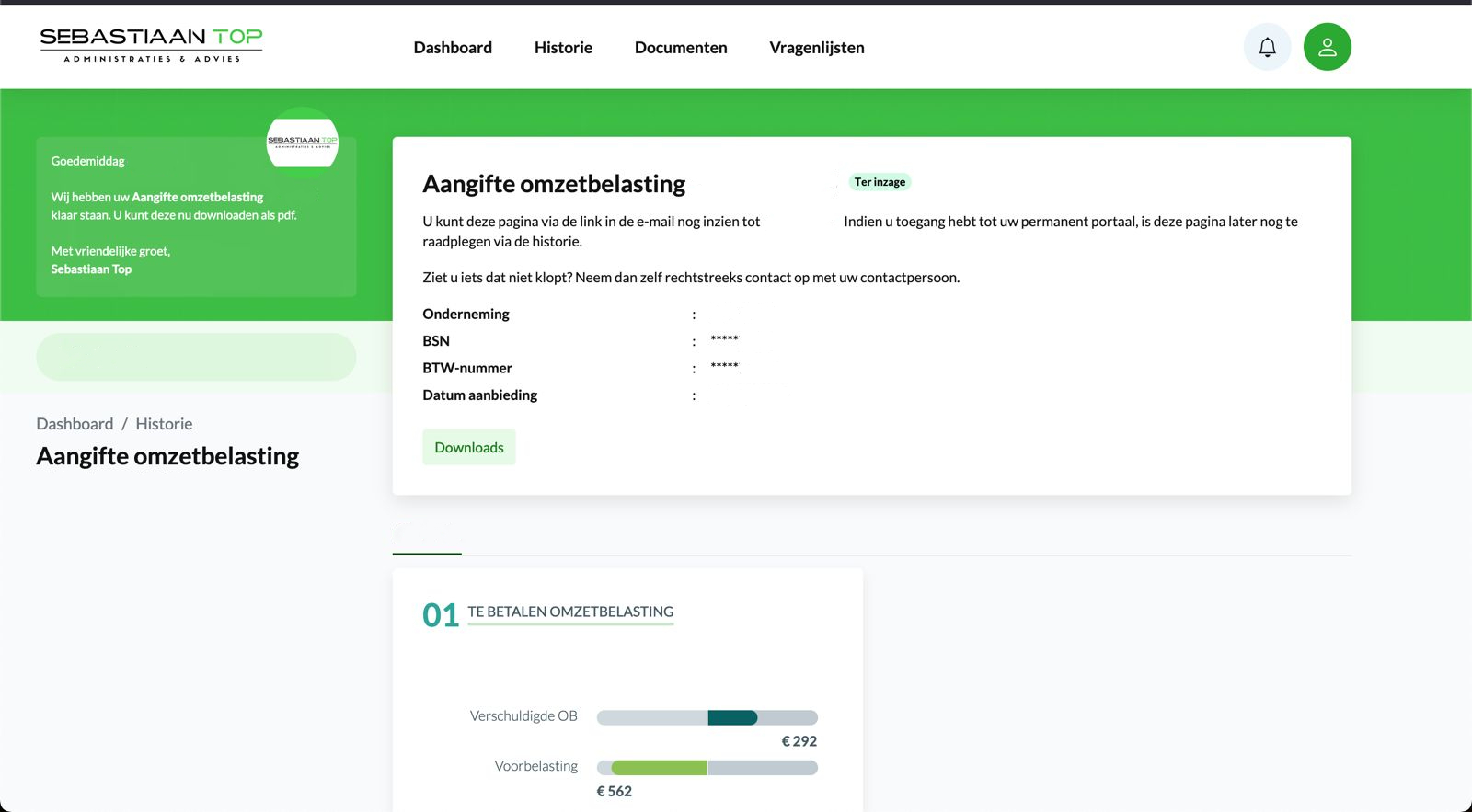
Task: Click the Sebastiaan Top header logo
Action: [151, 44]
